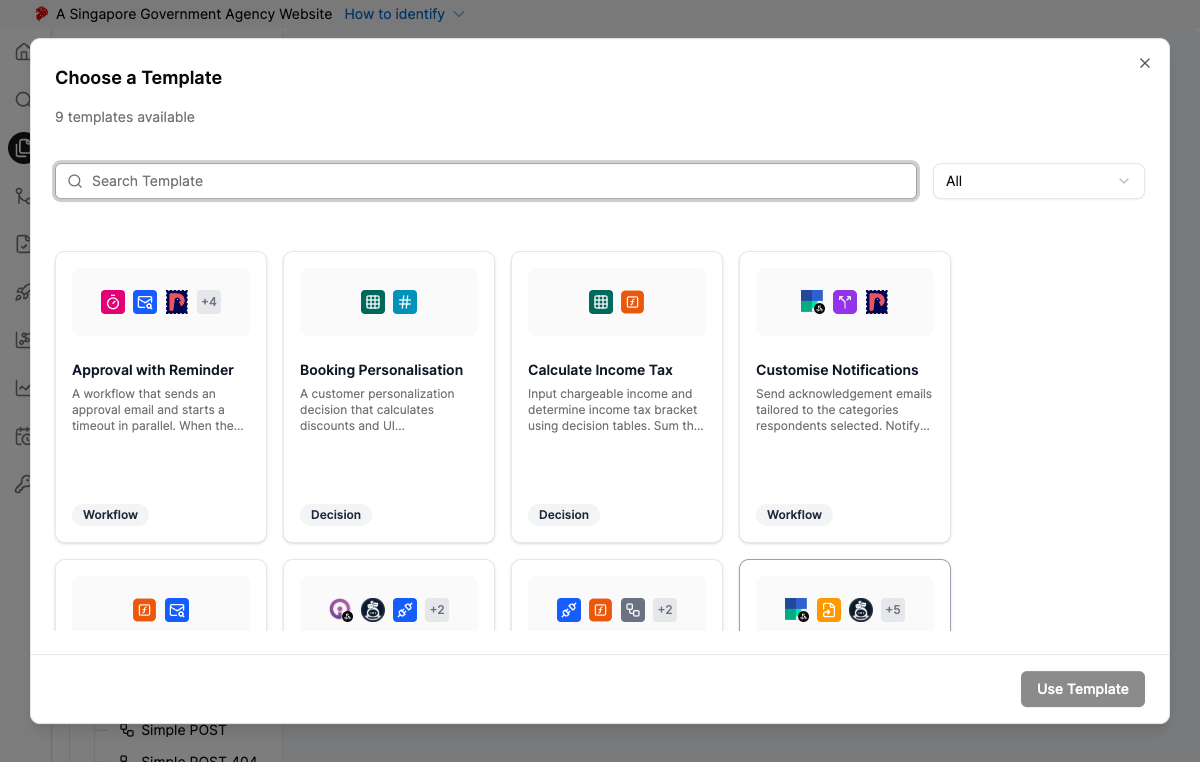Click the magnifier icon in Search Template field
The width and height of the screenshot is (1200, 762).
click(x=75, y=181)
